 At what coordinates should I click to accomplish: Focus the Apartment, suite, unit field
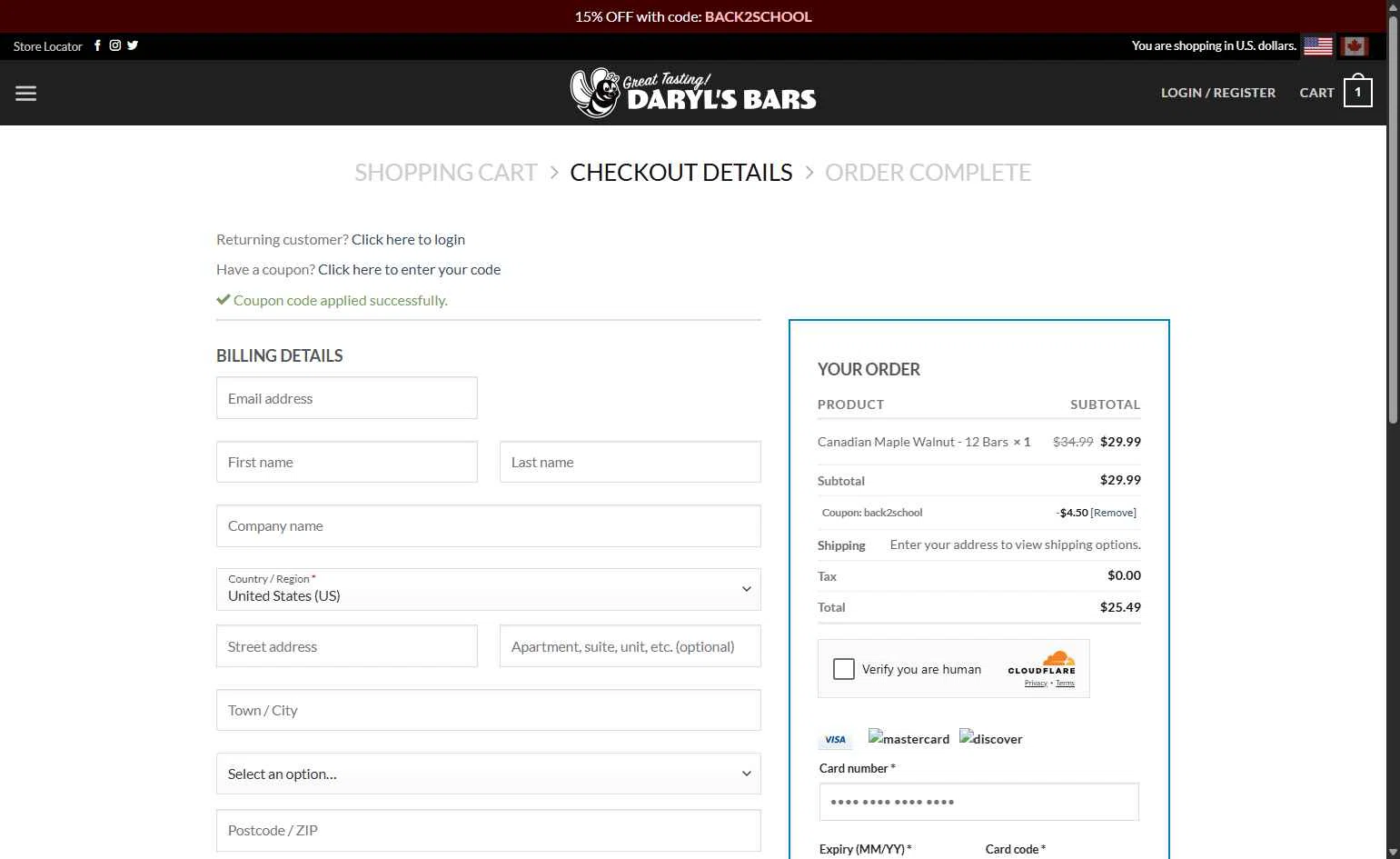point(630,646)
